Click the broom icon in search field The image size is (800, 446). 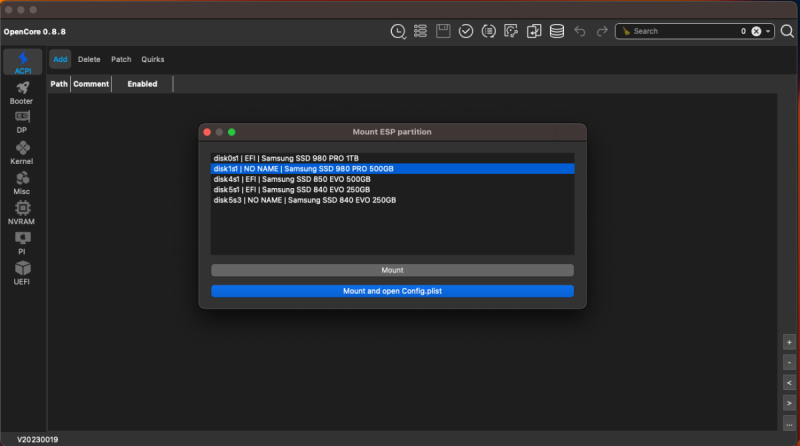tap(626, 31)
